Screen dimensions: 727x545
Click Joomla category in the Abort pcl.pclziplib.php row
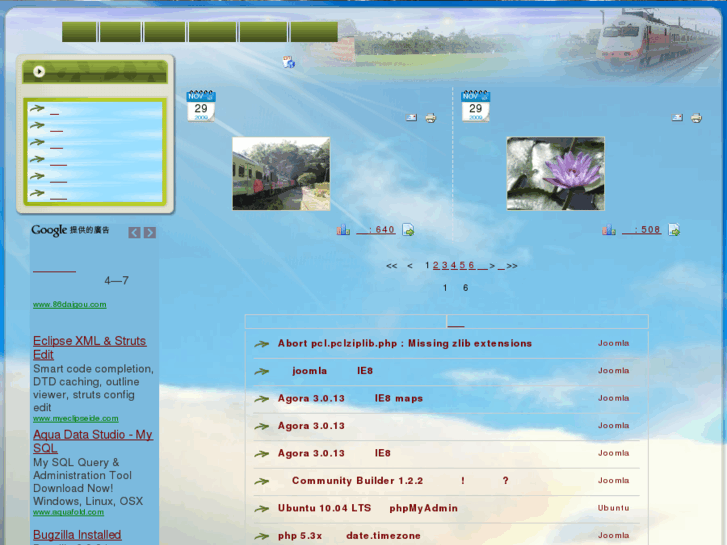(x=613, y=343)
